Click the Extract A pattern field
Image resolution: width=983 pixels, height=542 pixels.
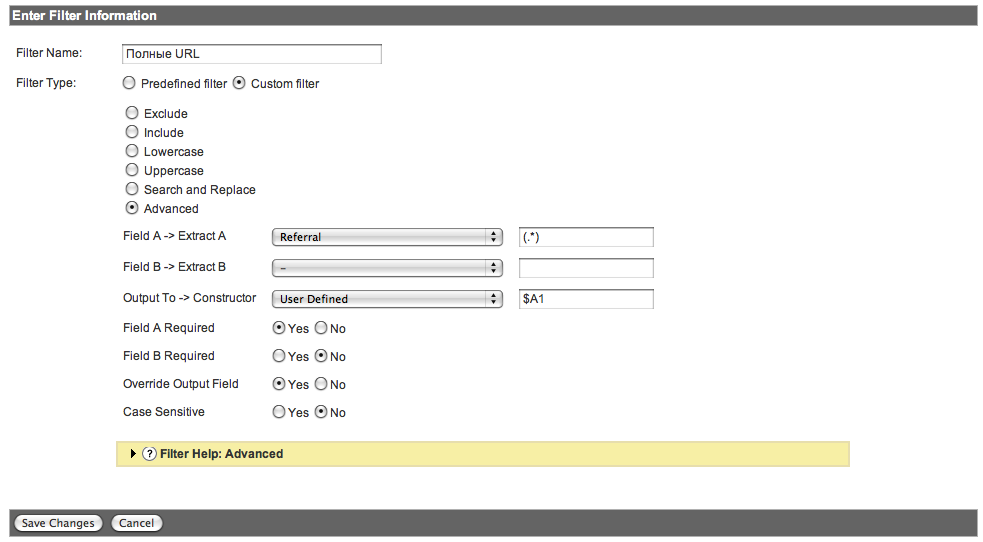(586, 237)
